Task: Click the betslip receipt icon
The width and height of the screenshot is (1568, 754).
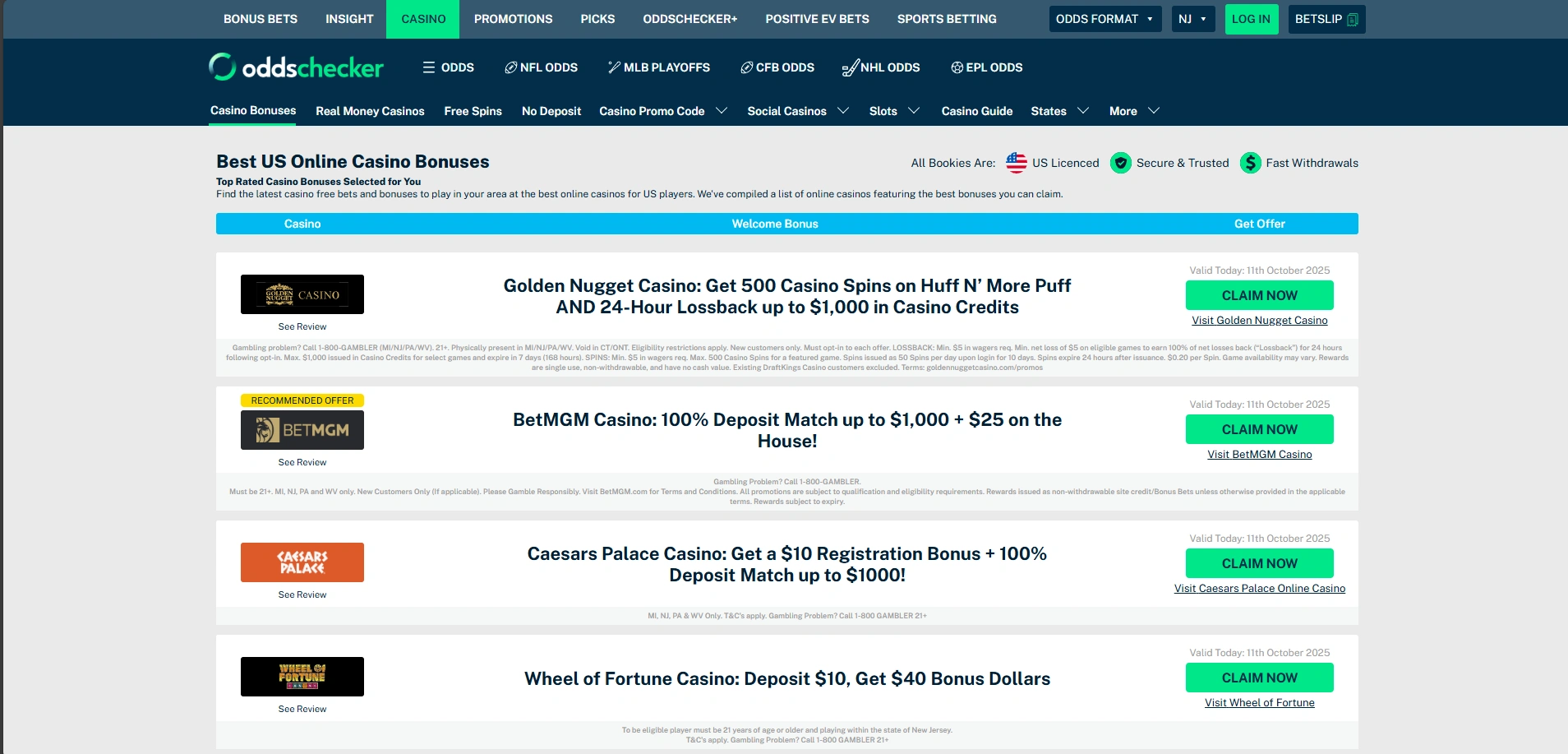Action: [x=1353, y=19]
